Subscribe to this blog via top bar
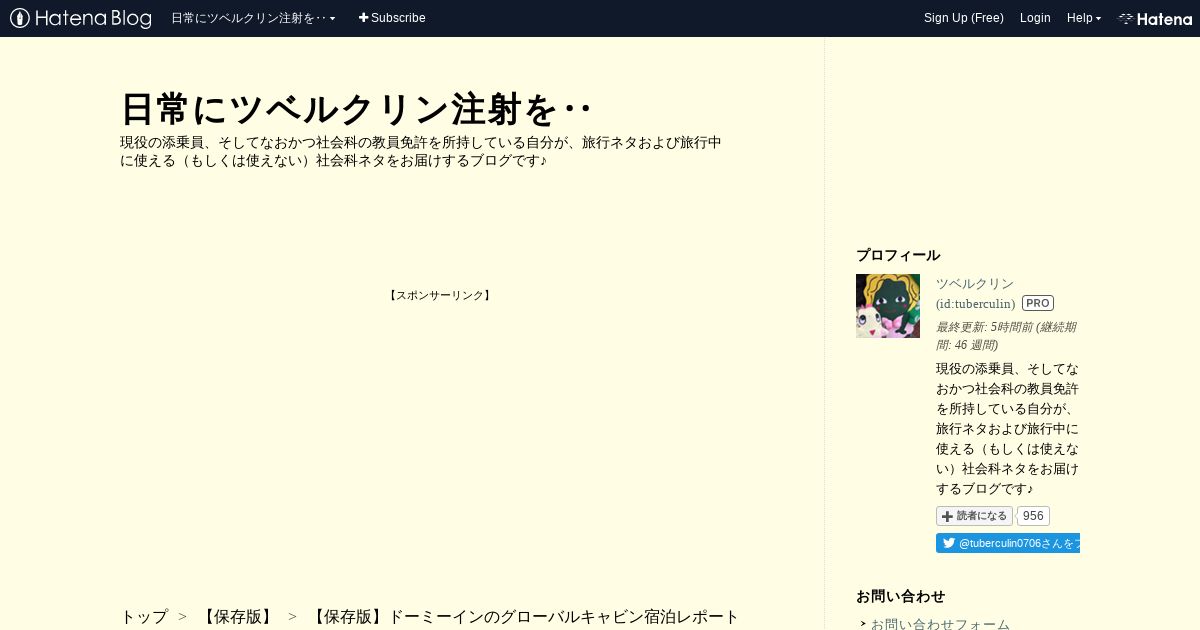 pyautogui.click(x=392, y=18)
